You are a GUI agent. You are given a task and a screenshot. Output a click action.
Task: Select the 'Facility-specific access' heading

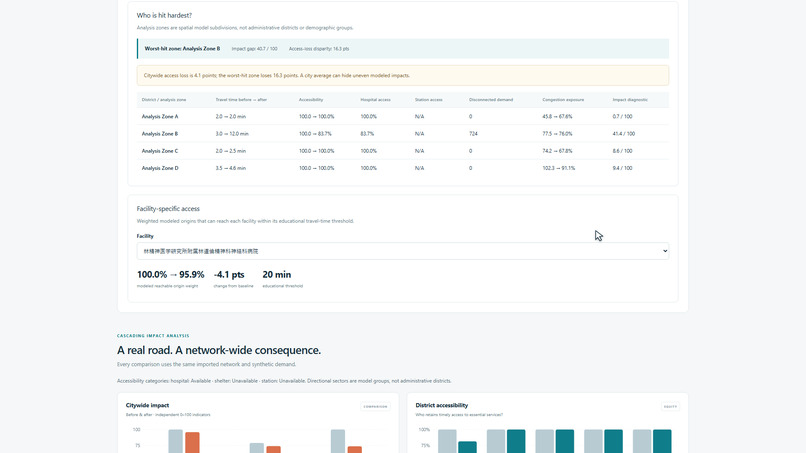coord(168,209)
